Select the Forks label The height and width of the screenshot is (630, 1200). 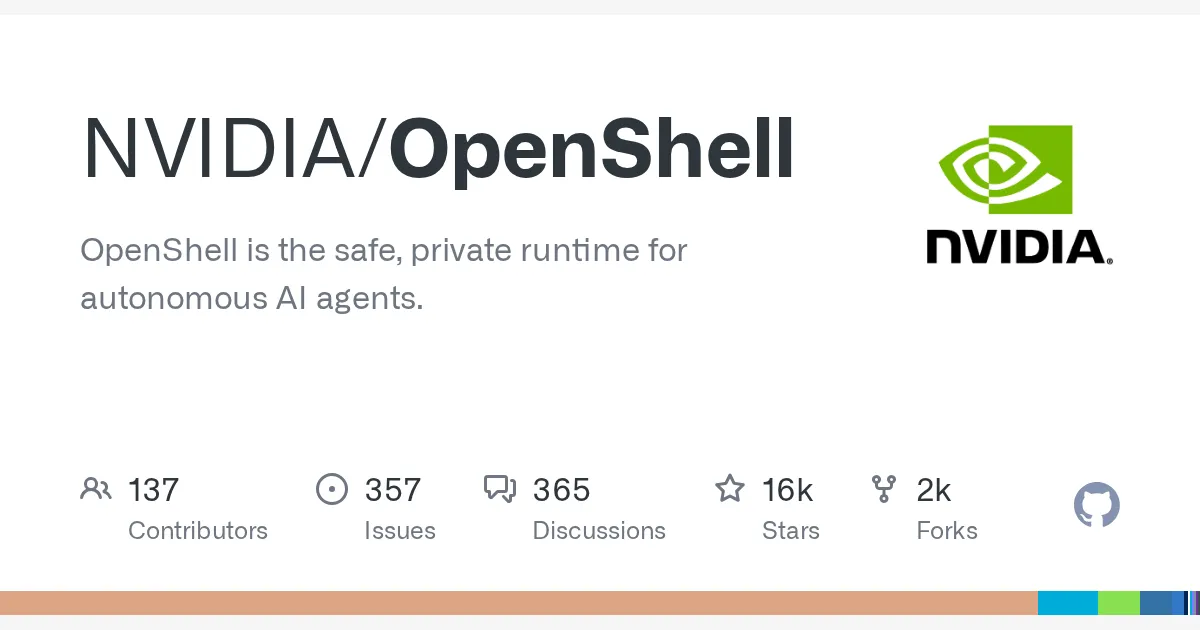click(947, 530)
